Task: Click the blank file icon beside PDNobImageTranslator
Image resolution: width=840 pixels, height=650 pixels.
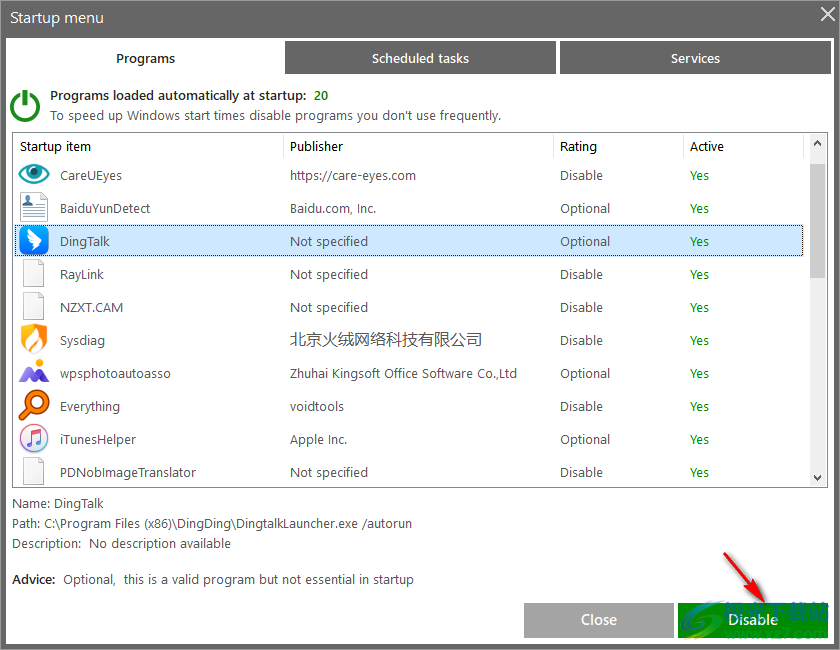Action: pos(34,472)
